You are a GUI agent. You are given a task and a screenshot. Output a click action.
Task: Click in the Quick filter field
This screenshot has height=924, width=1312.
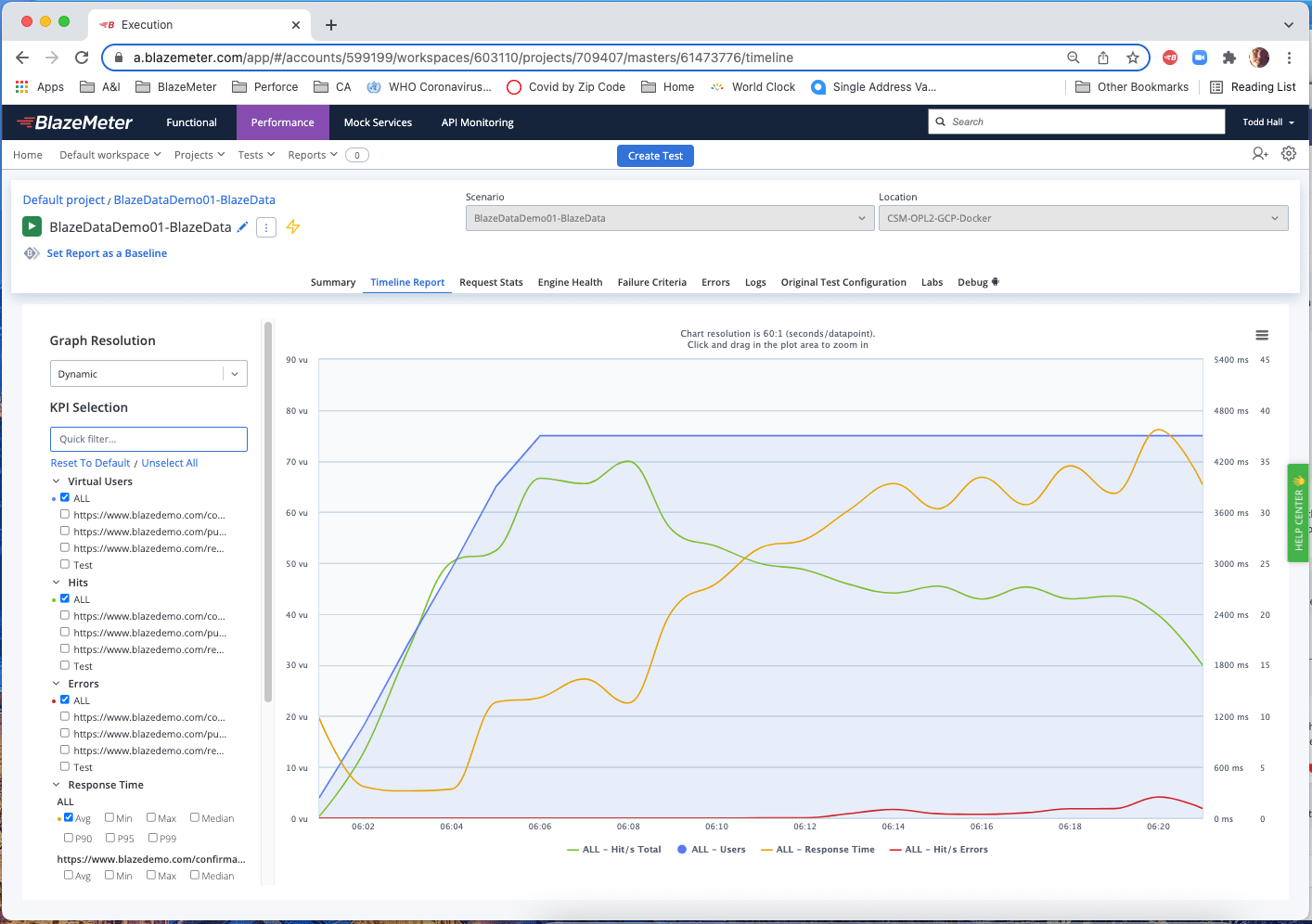click(148, 439)
